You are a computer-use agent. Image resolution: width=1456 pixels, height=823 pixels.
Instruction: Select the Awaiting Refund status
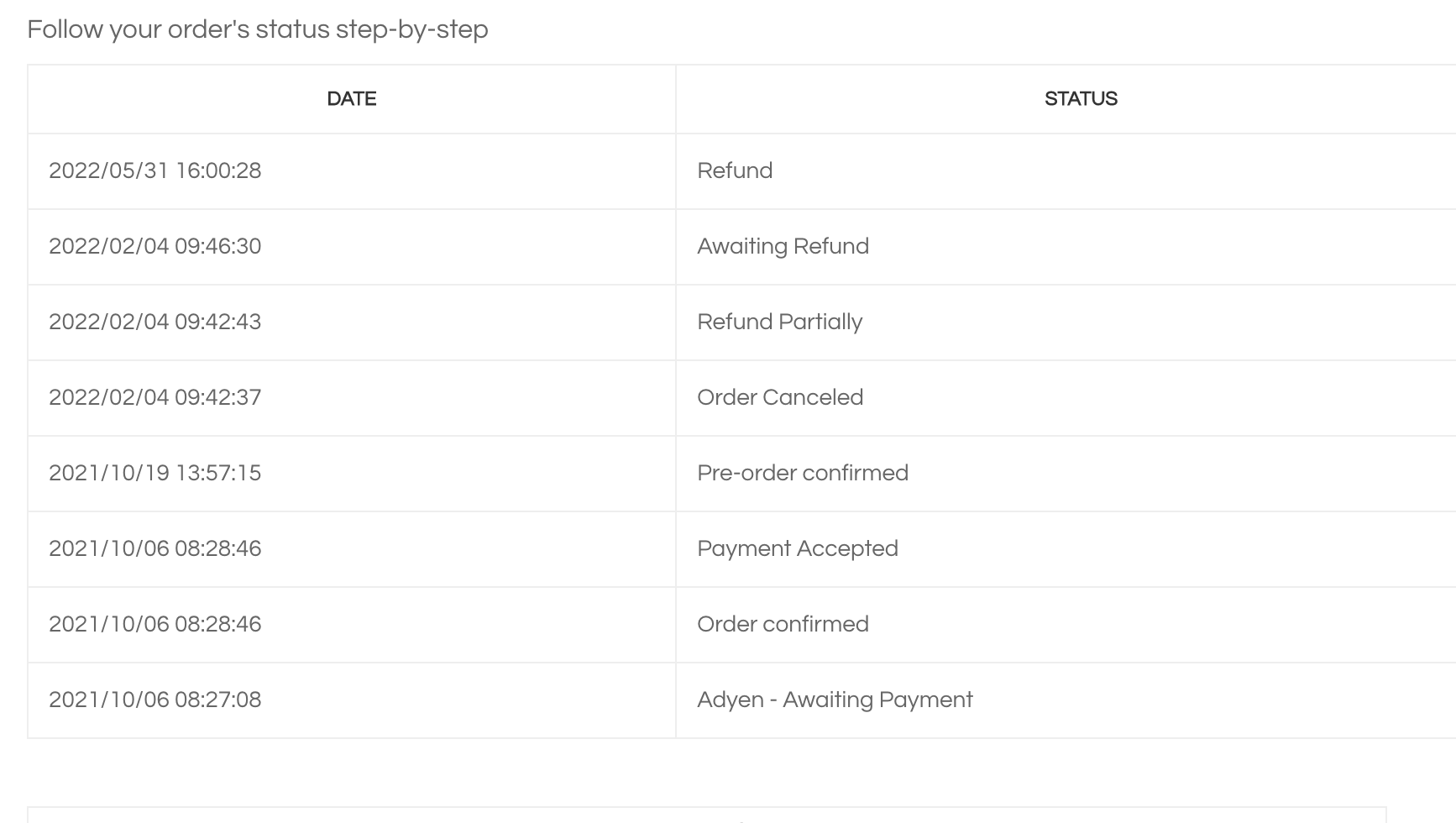[x=783, y=247]
